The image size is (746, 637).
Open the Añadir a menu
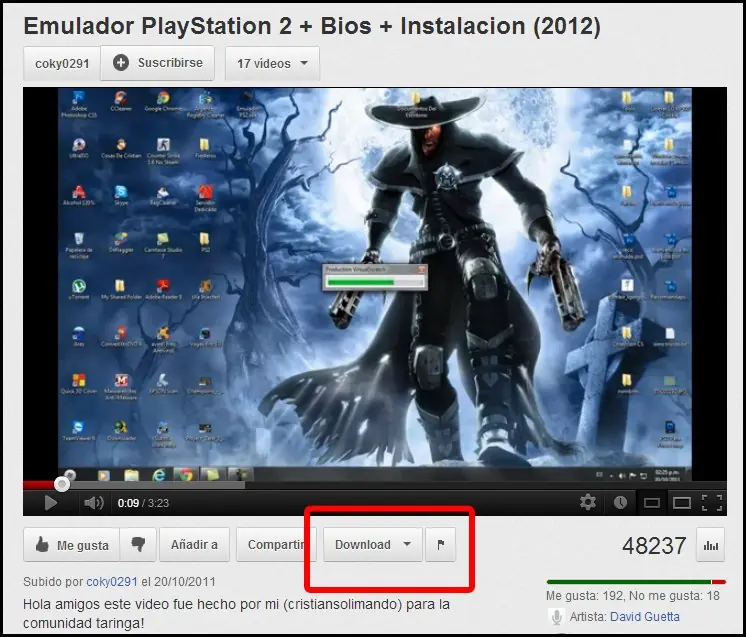click(x=194, y=545)
